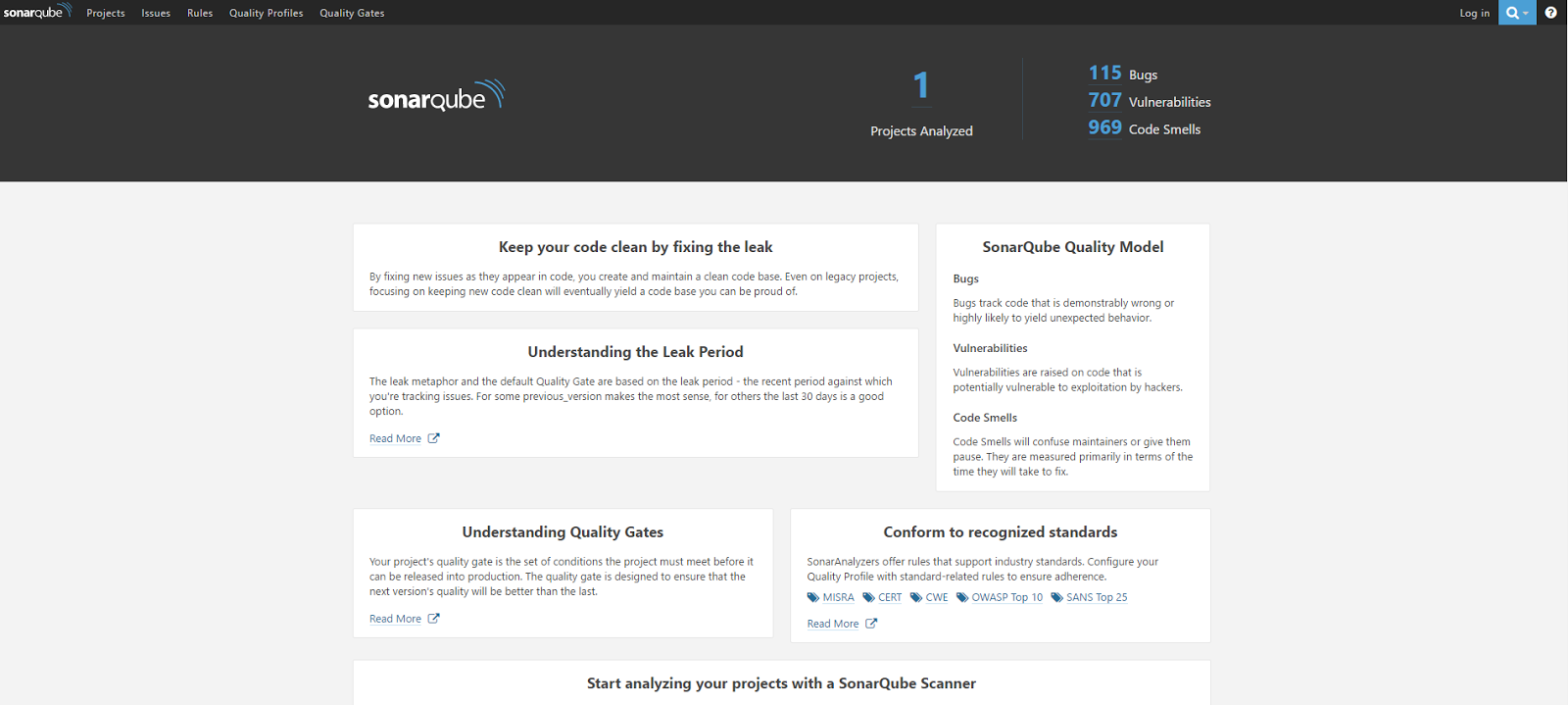
Task: Click the 'Understanding Quality Gates' heading
Action: coord(563,532)
